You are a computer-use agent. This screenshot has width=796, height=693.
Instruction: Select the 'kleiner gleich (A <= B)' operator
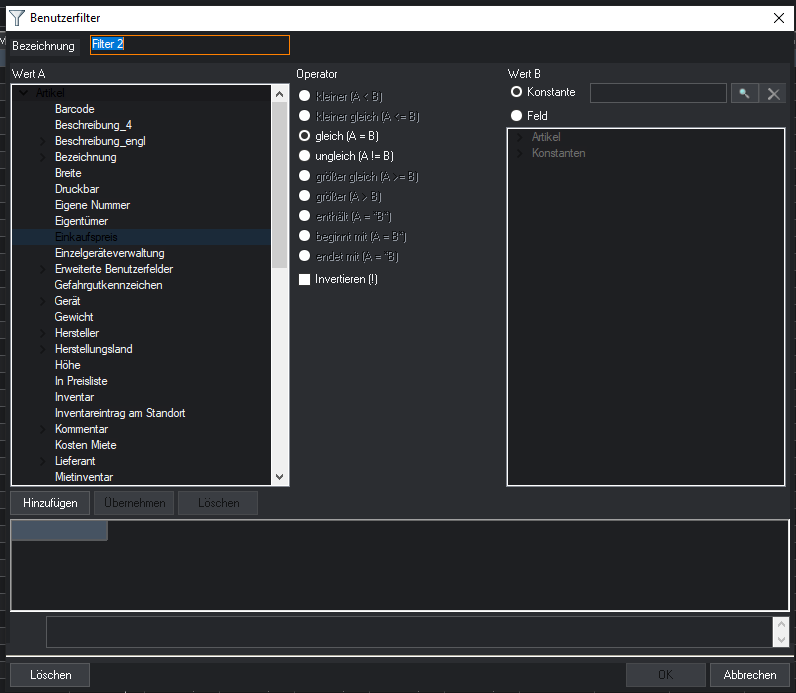pyautogui.click(x=305, y=116)
